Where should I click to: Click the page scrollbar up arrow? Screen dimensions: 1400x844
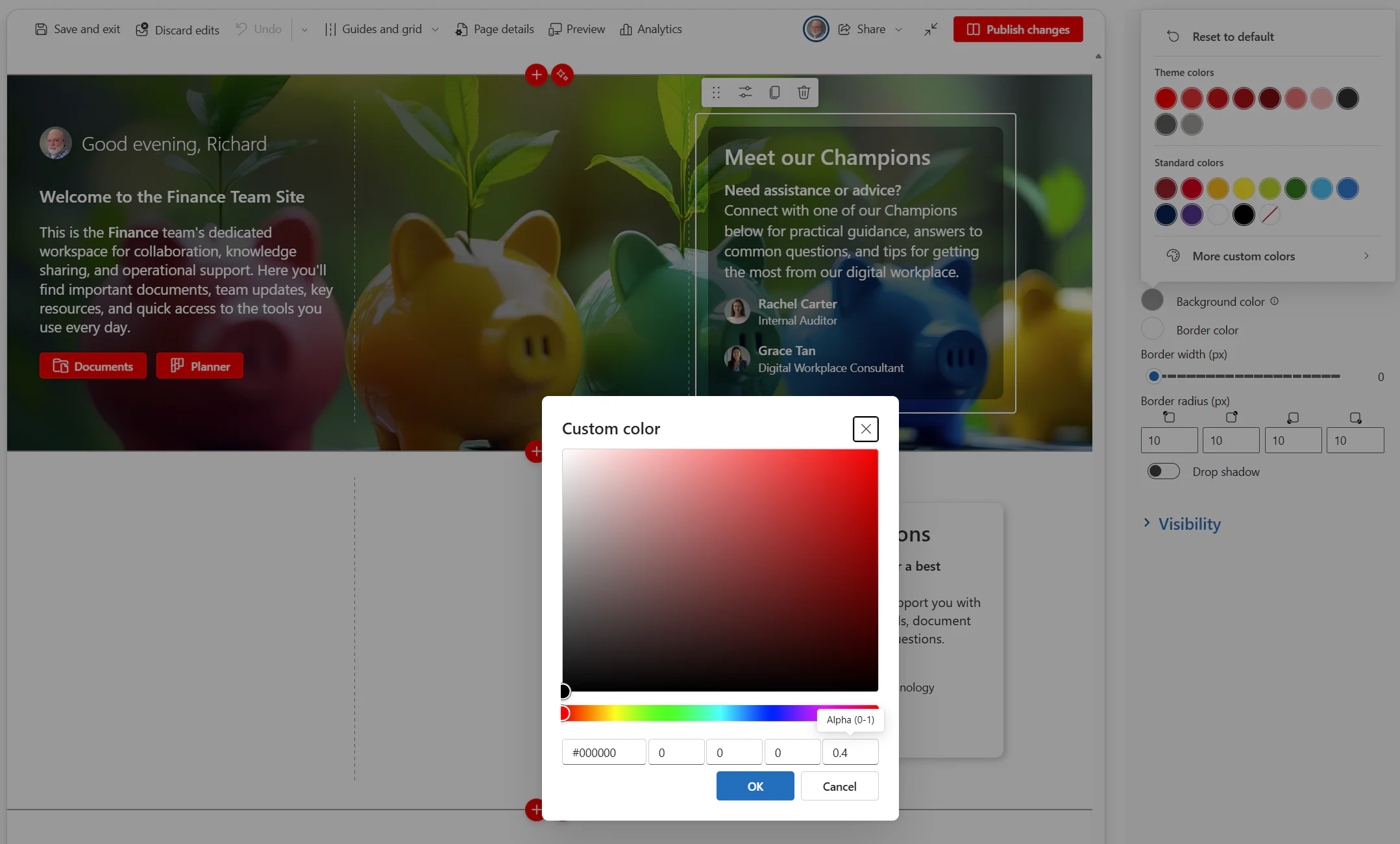tap(1098, 56)
